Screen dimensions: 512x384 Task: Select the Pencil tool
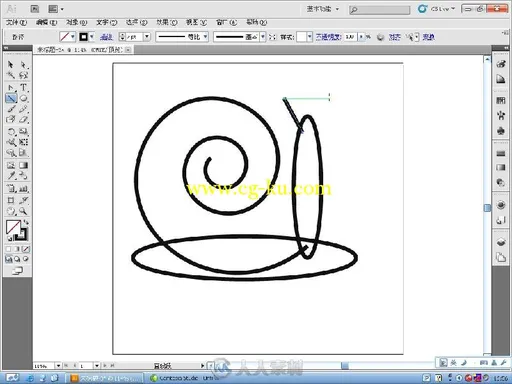23,109
